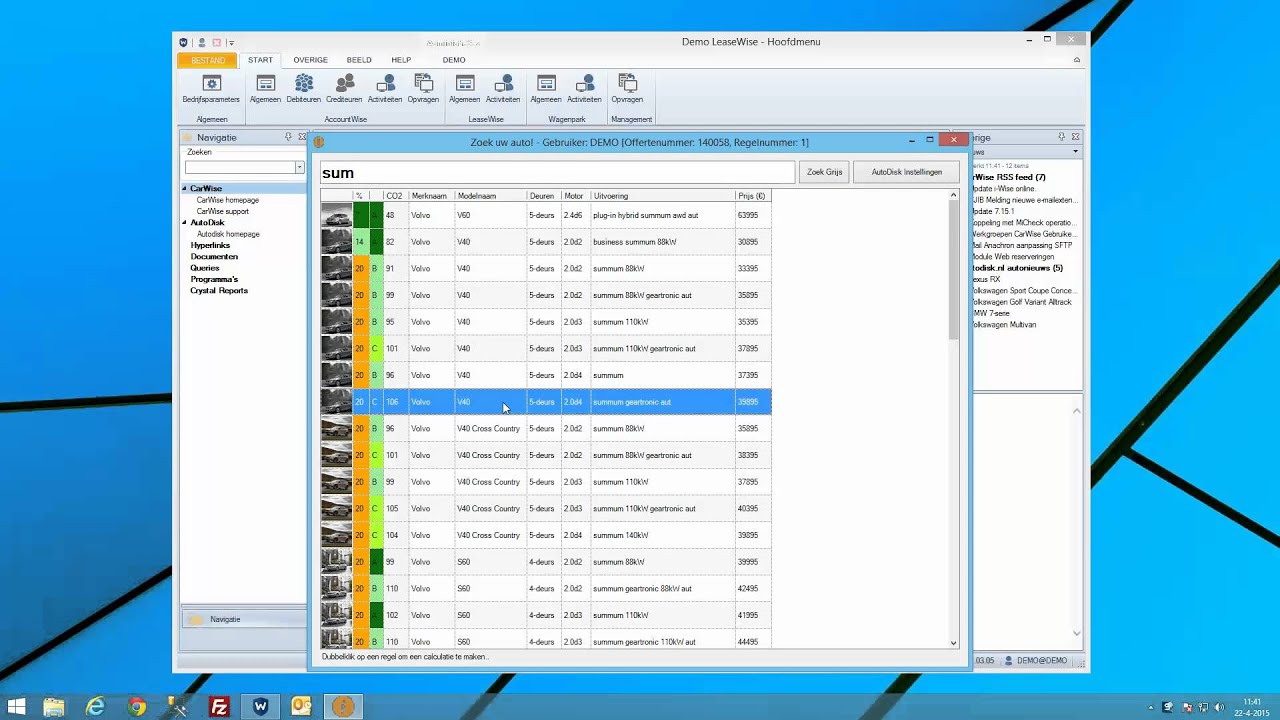Sort by the Modelnaam column header

(491, 196)
